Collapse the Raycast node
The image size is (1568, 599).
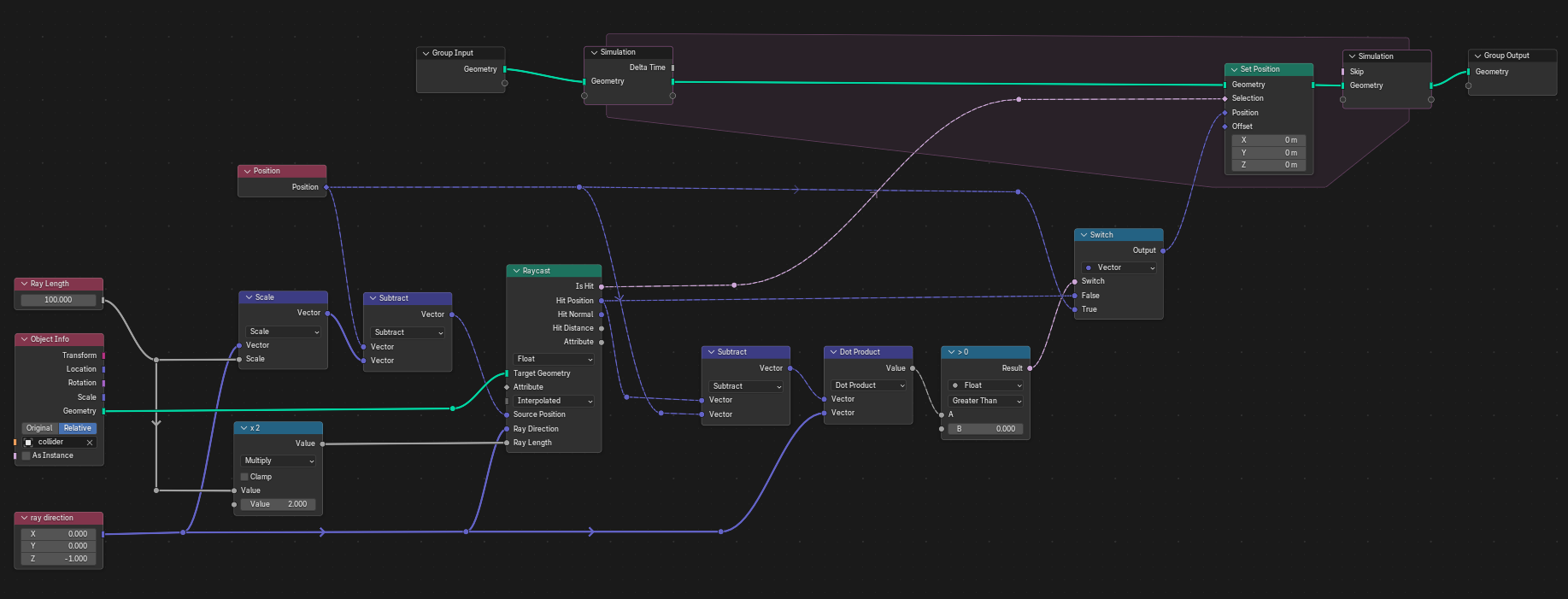point(516,271)
